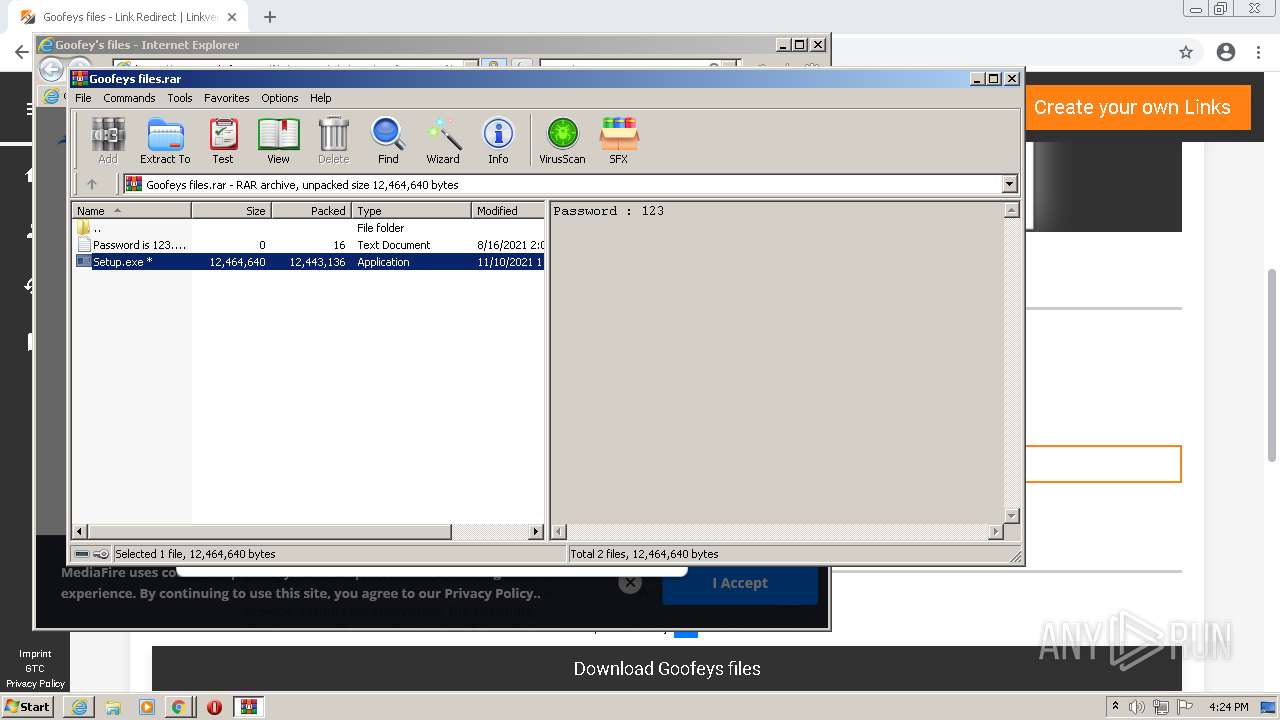Image resolution: width=1280 pixels, height=720 pixels.
Task: Expand the archive path dropdown
Action: 1009,184
